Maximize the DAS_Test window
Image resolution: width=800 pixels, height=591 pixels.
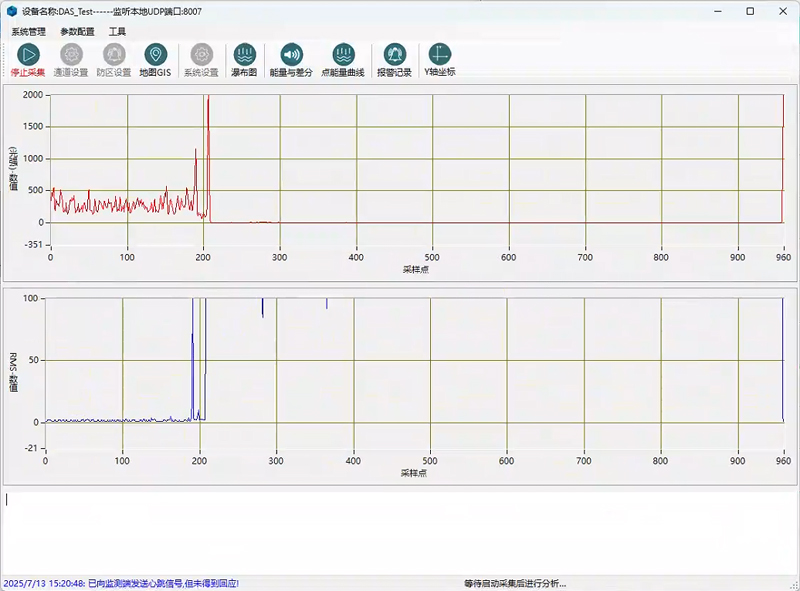click(750, 10)
